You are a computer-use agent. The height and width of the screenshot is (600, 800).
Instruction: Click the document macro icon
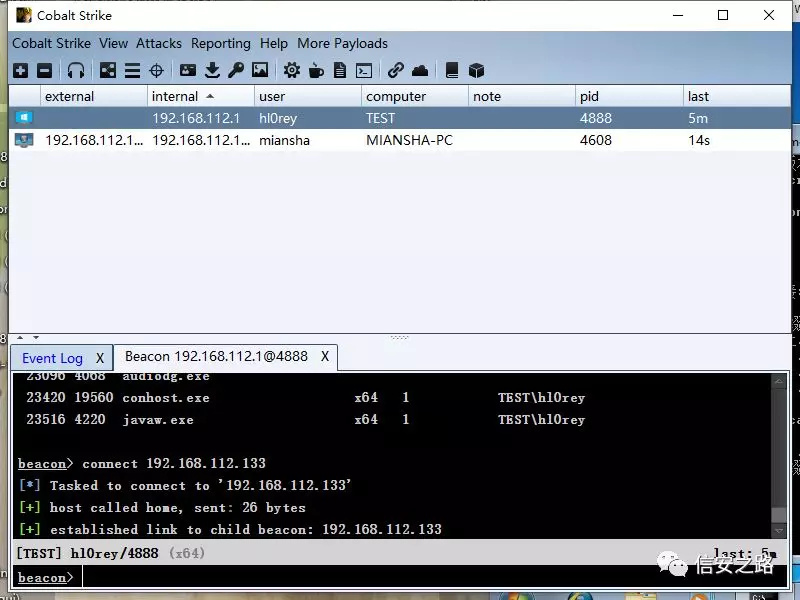coord(340,70)
